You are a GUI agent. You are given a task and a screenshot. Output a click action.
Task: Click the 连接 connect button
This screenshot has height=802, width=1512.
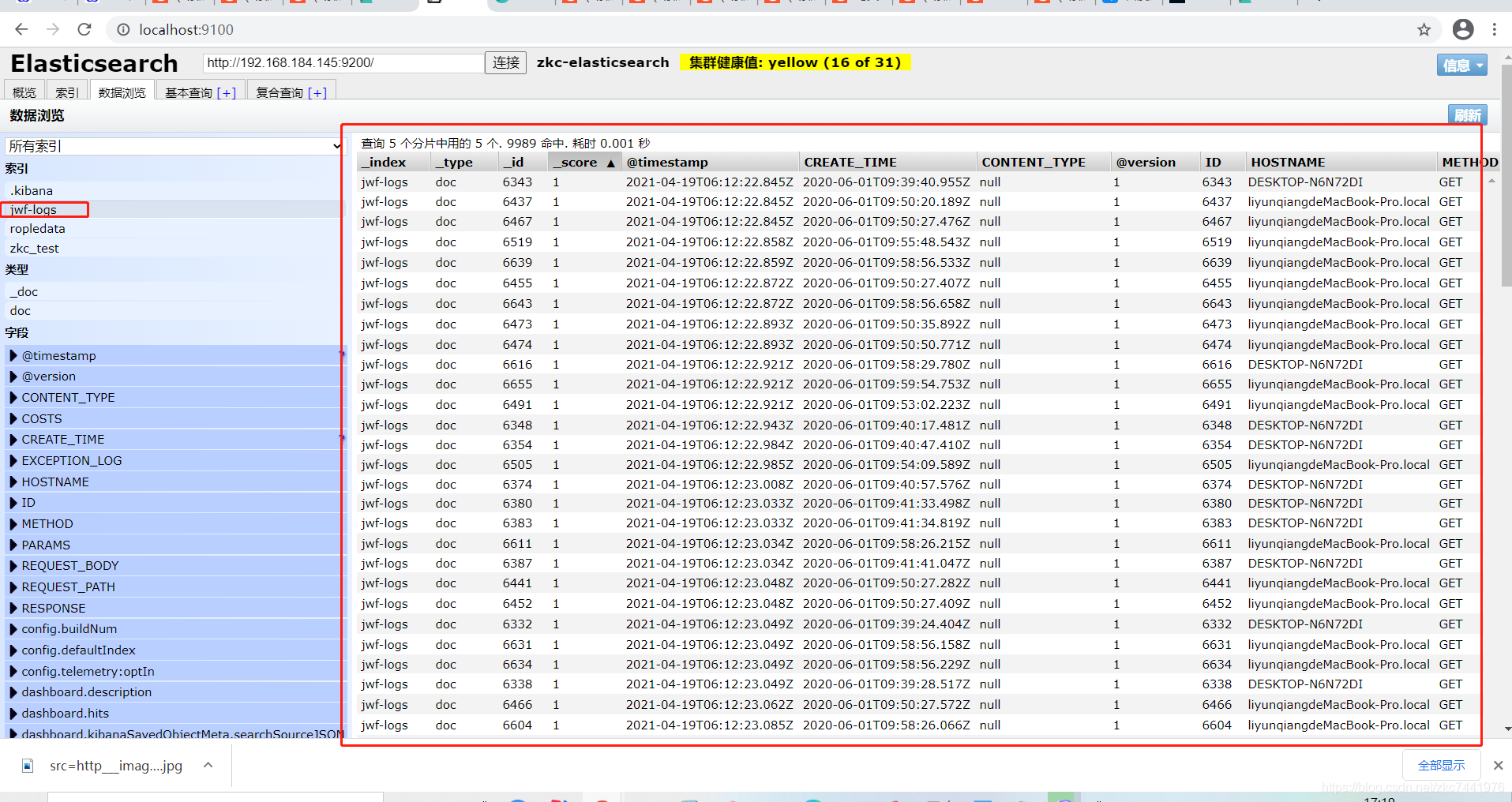506,62
